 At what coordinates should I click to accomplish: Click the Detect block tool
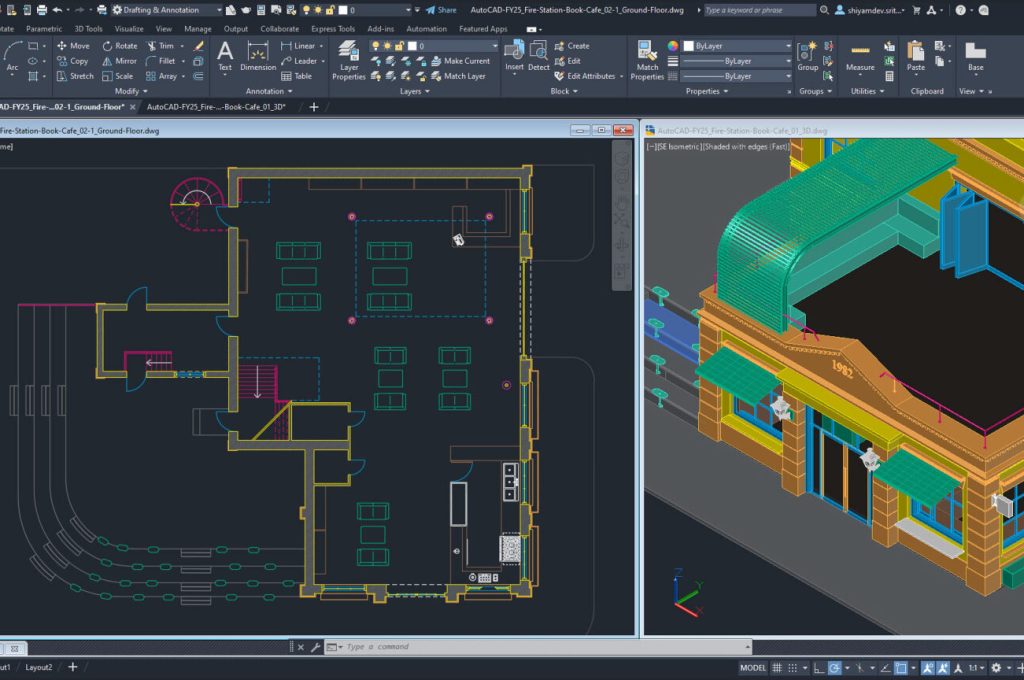(538, 56)
